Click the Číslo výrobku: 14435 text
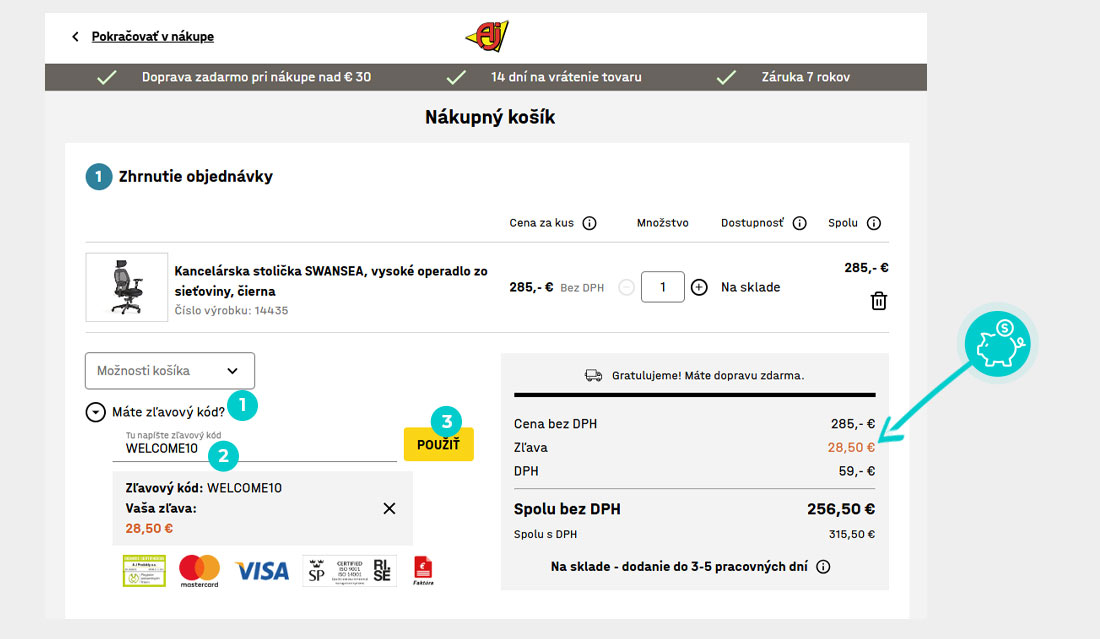This screenshot has height=639, width=1100. coord(231,310)
